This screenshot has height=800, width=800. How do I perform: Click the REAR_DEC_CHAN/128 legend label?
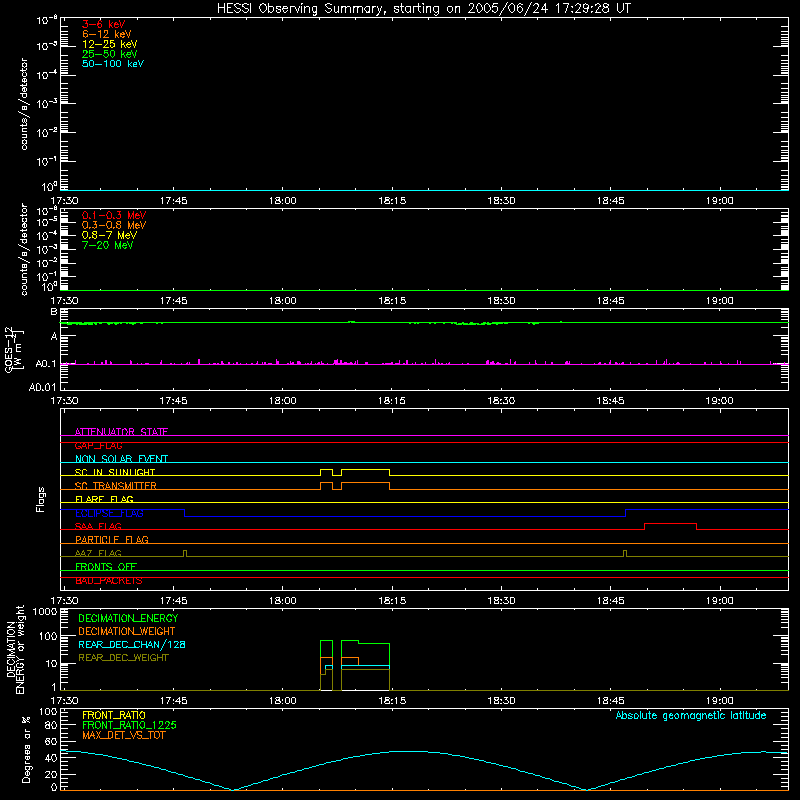(x=132, y=644)
